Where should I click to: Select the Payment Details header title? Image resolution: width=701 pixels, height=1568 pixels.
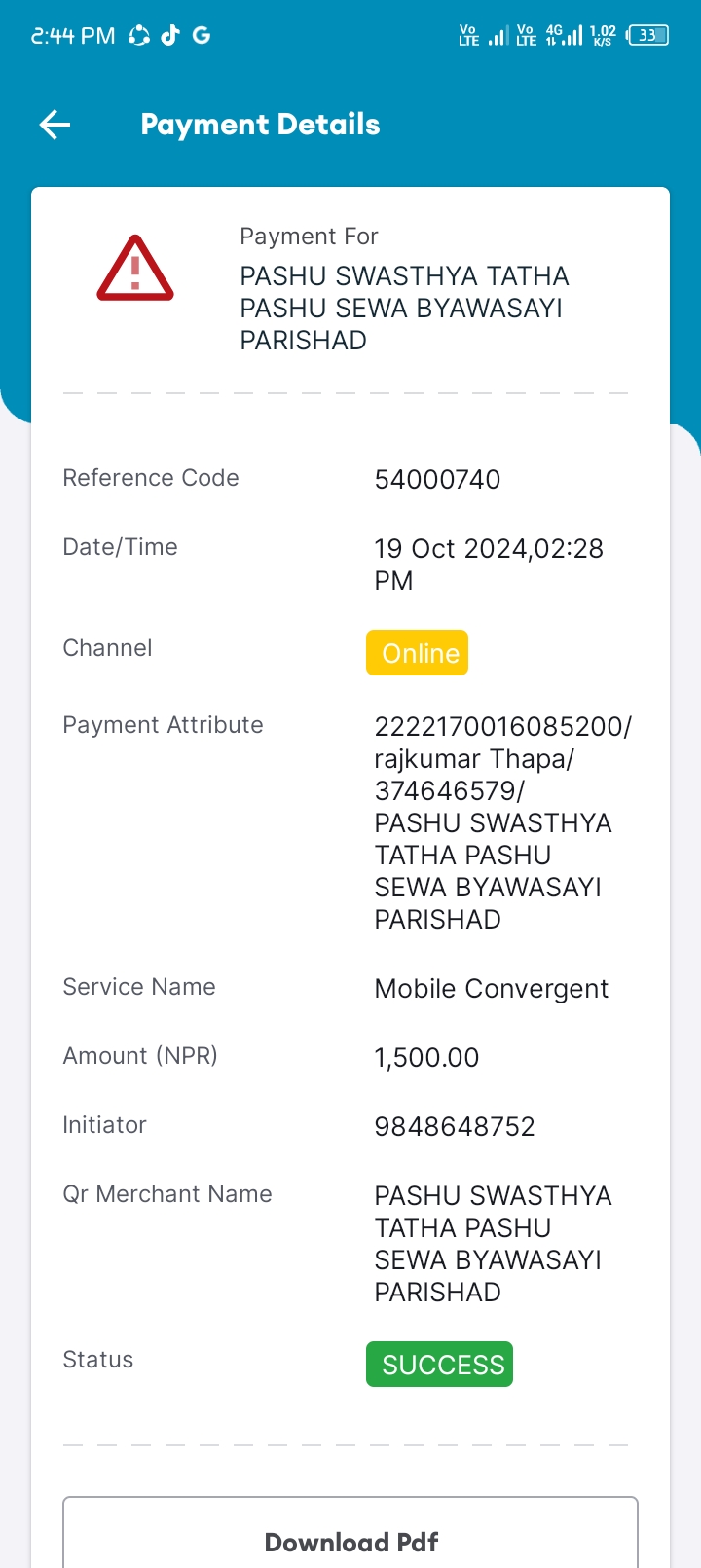coord(260,125)
